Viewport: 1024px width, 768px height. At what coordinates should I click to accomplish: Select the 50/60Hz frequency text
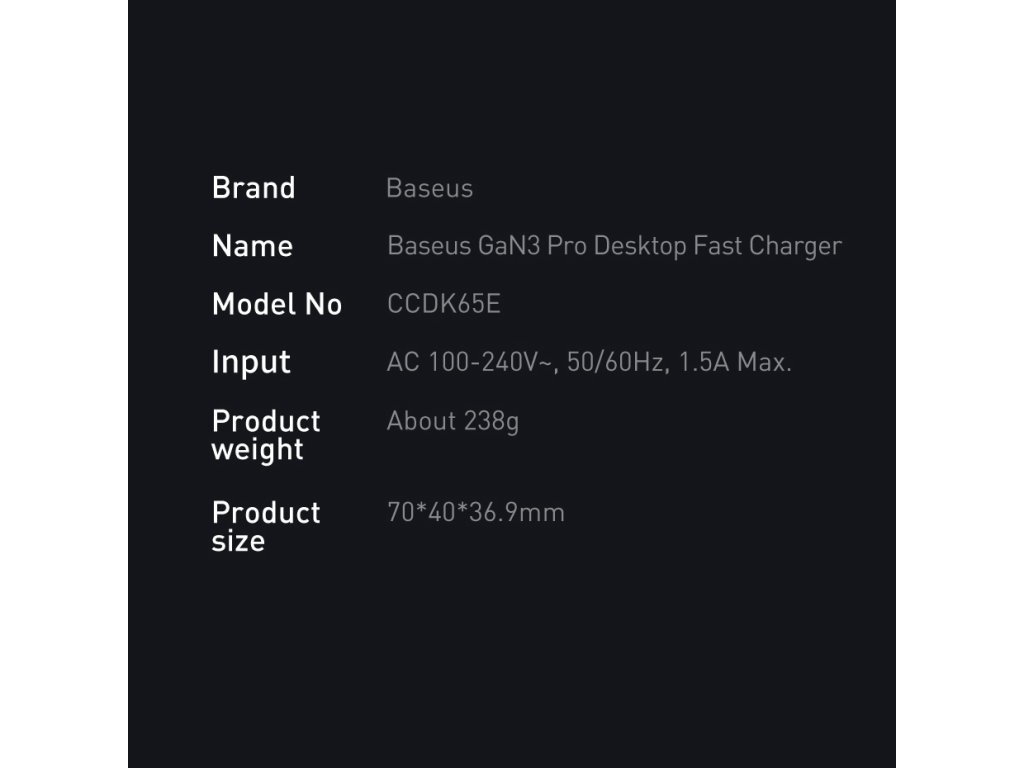coord(615,362)
